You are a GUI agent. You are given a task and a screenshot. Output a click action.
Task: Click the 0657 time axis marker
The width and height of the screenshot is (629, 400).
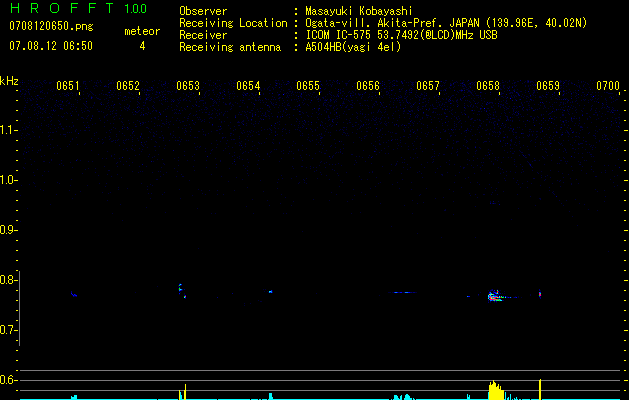428,86
